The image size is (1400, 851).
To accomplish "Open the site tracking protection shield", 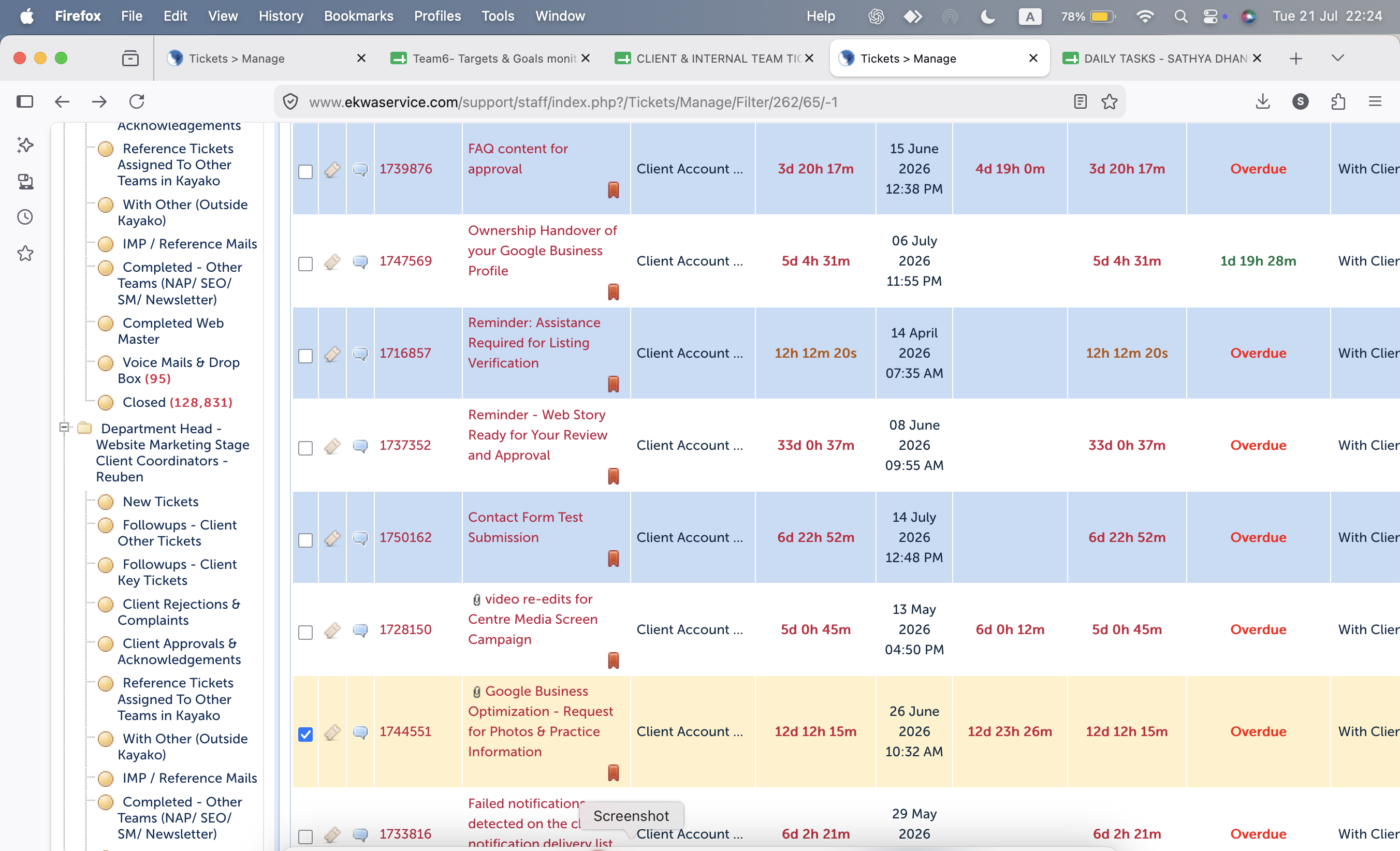I will [x=290, y=101].
